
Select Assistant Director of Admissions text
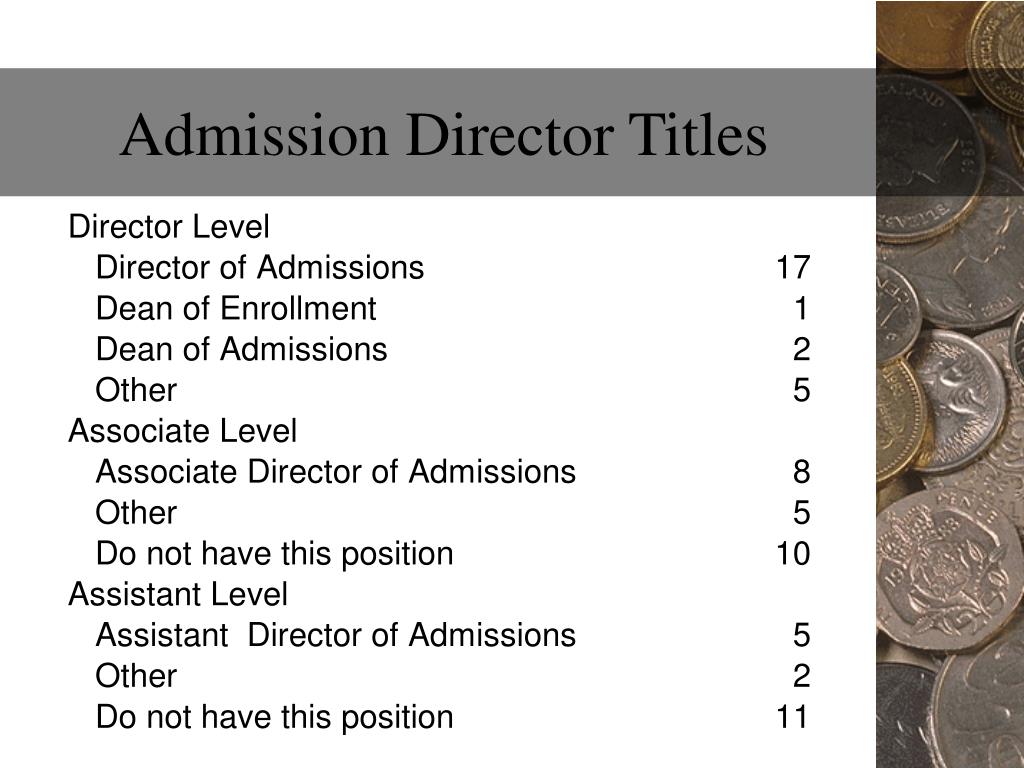point(335,635)
